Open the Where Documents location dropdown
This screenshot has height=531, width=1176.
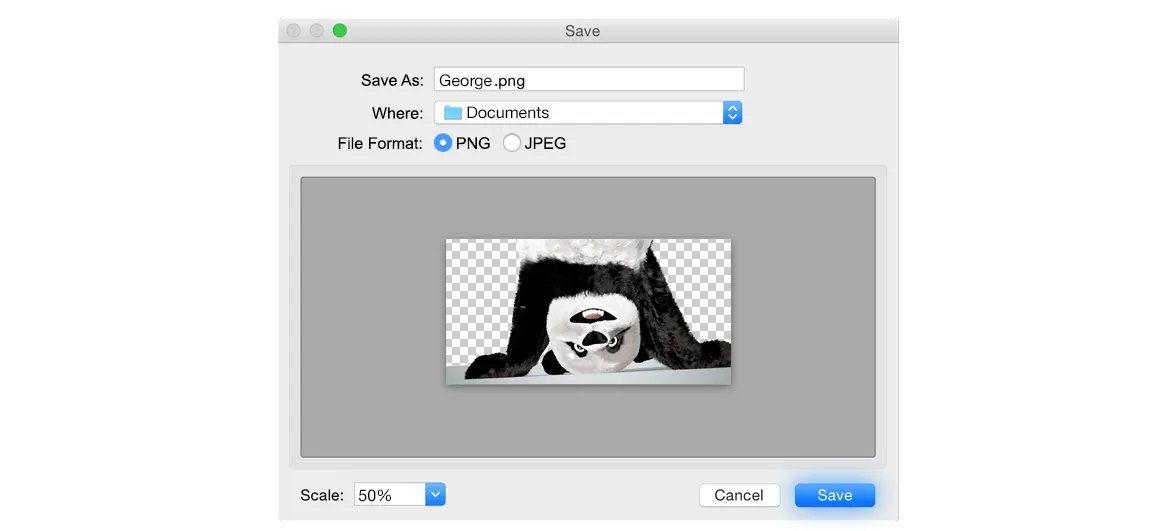pos(588,112)
